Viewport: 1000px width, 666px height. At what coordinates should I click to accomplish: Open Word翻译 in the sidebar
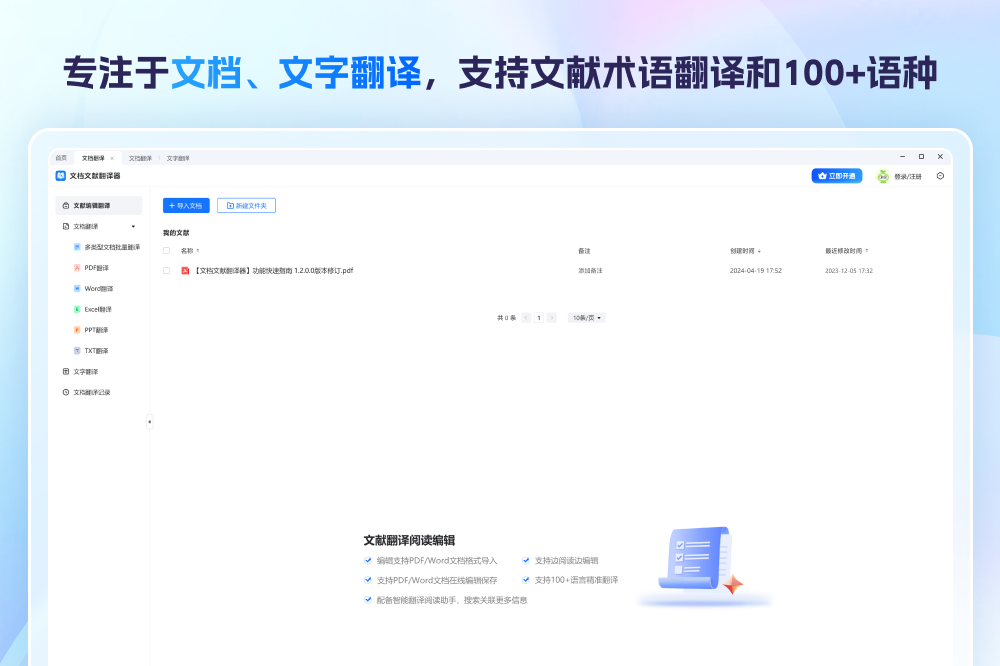point(98,289)
